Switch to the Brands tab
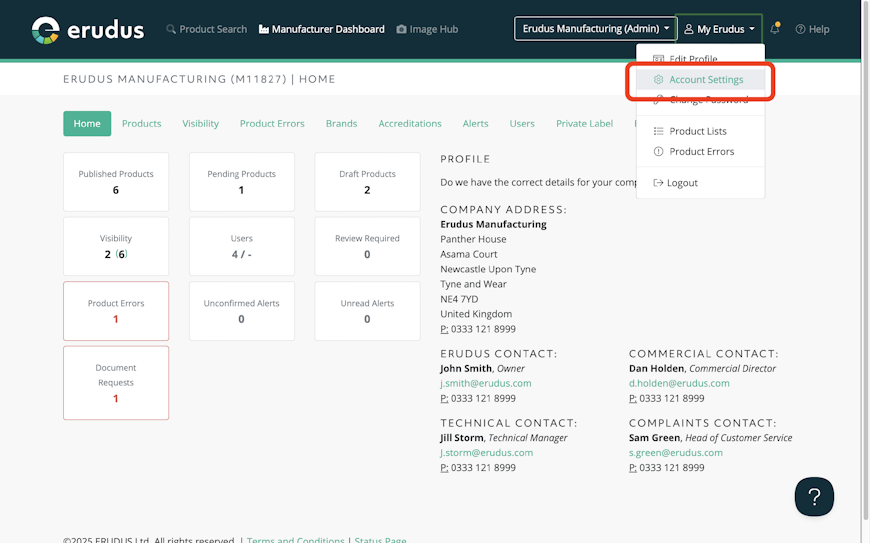The width and height of the screenshot is (870, 543). [x=341, y=123]
